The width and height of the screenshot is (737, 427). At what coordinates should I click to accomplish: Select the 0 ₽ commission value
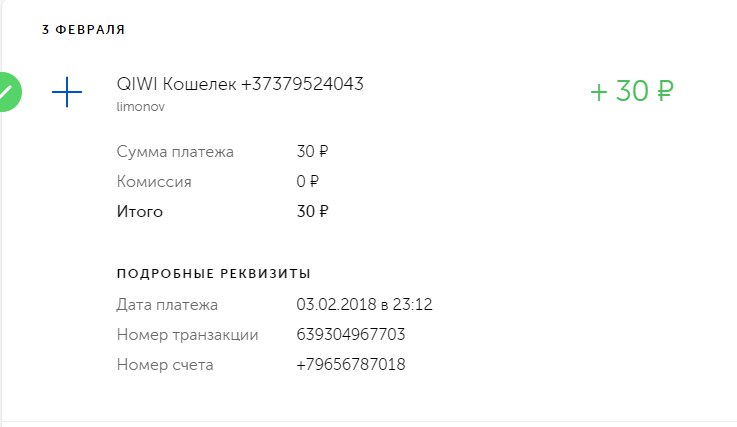[308, 182]
